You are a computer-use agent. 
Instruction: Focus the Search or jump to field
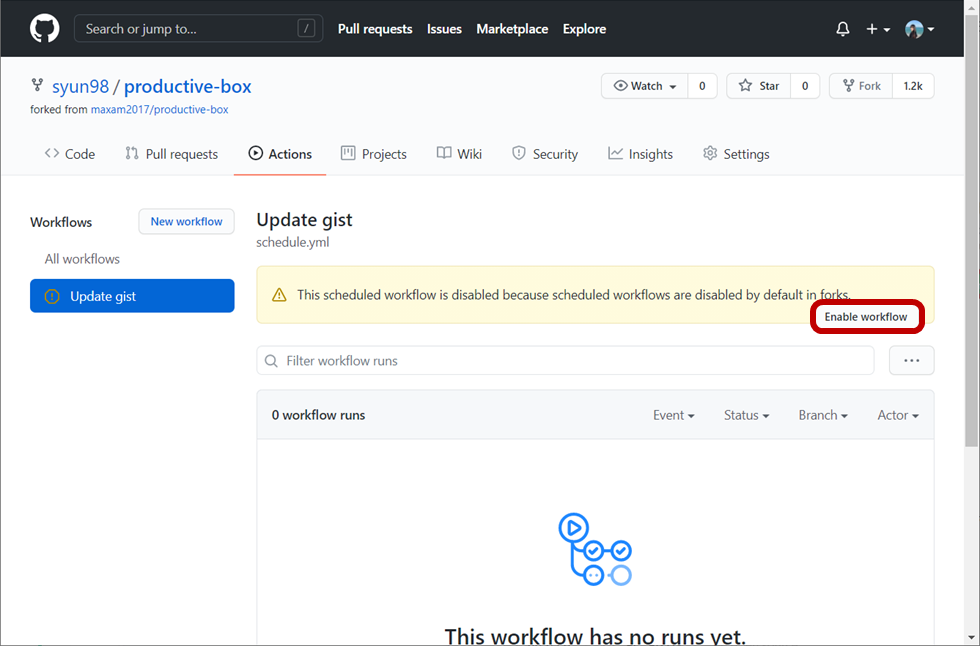click(198, 29)
